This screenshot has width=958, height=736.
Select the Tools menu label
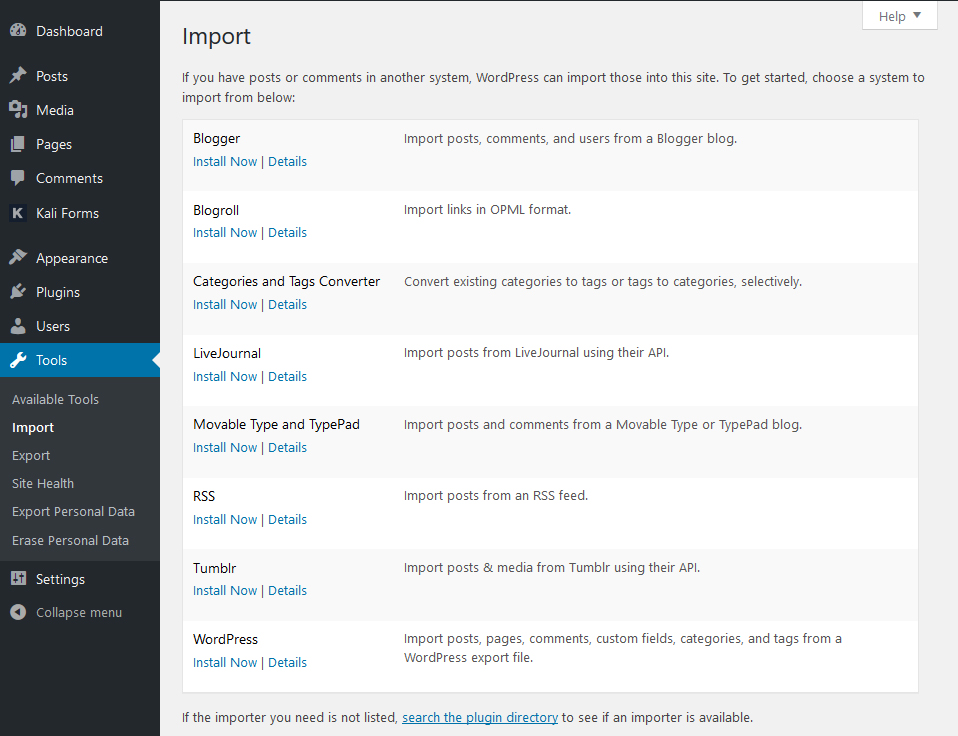[x=51, y=360]
